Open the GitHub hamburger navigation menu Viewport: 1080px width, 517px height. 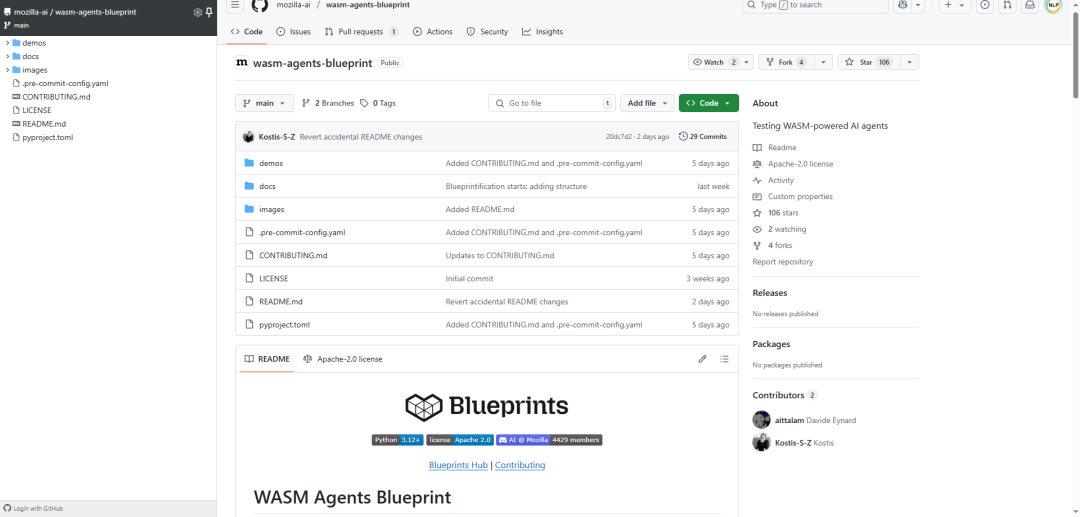235,5
